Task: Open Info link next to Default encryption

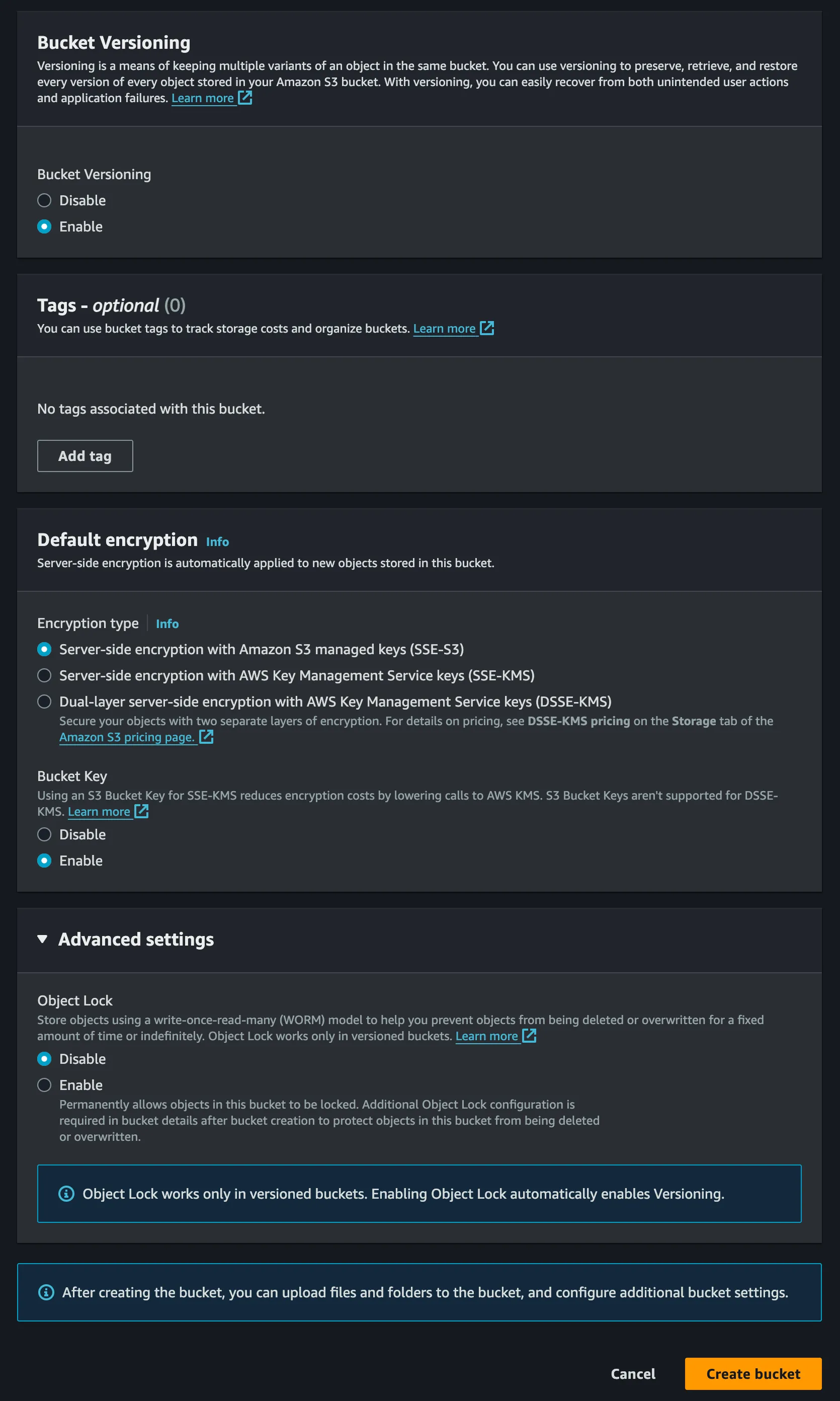Action: click(217, 541)
